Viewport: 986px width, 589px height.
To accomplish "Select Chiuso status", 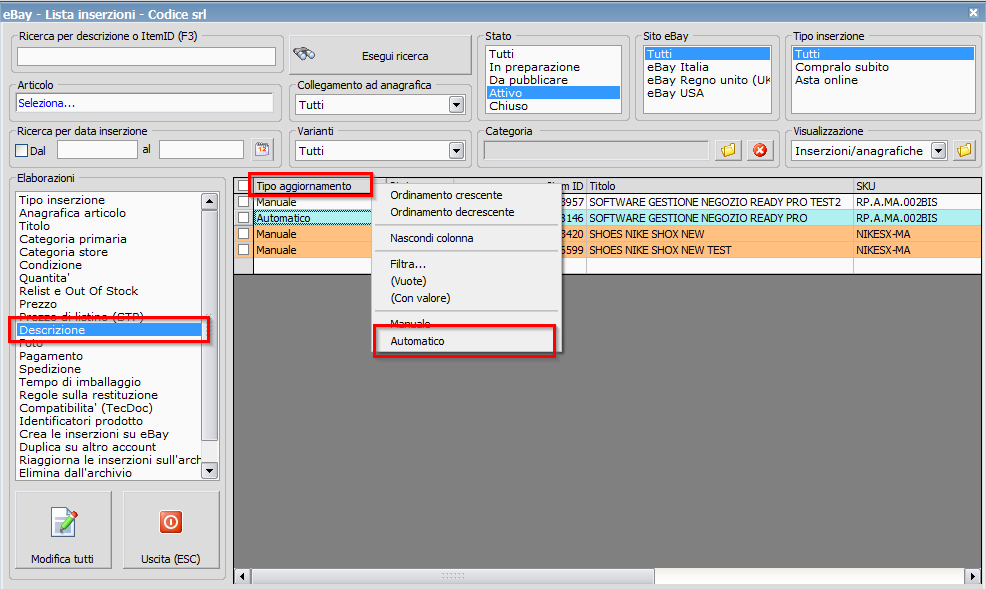I will click(x=553, y=106).
